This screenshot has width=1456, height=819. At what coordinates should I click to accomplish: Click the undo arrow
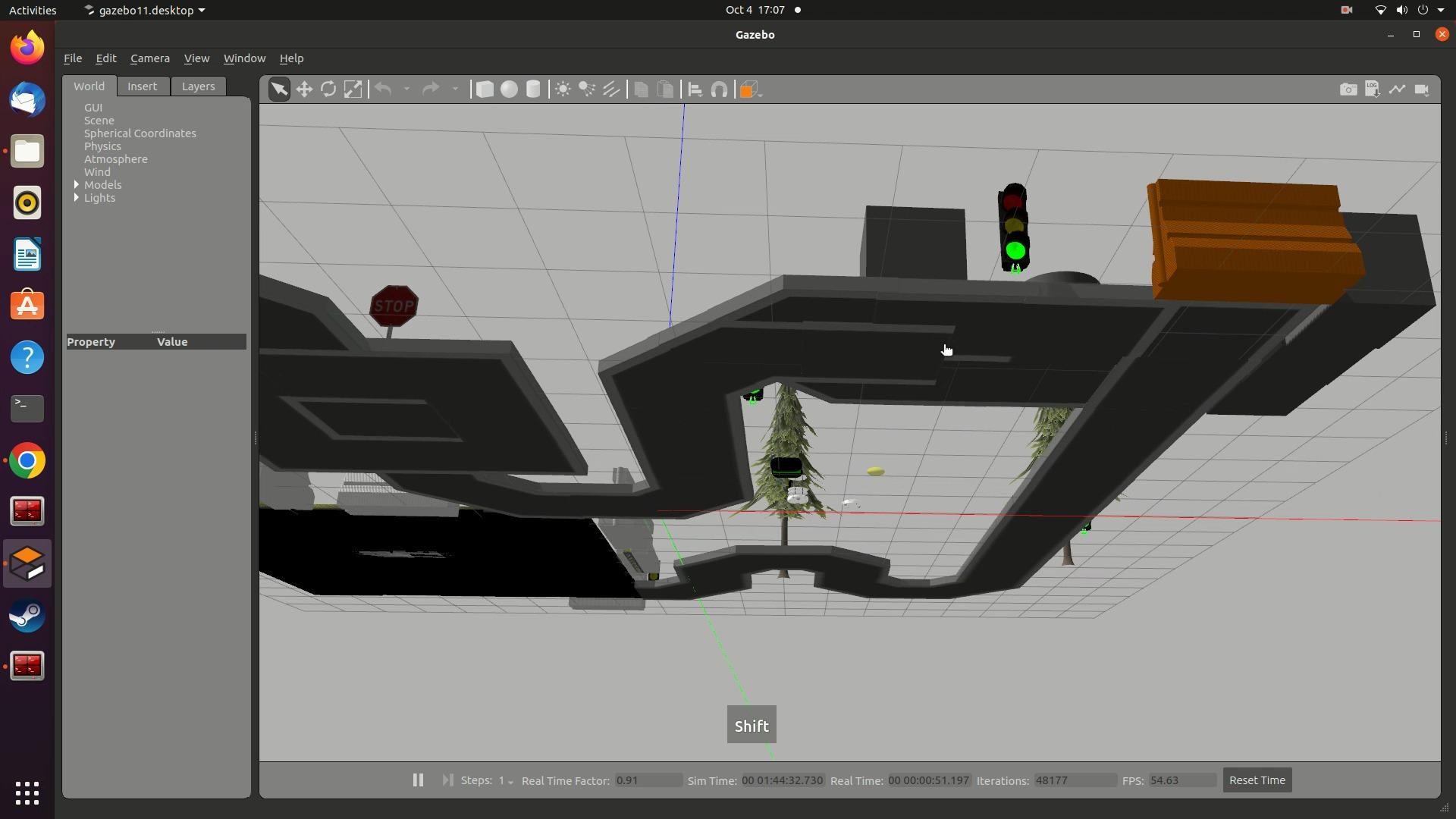pos(383,89)
